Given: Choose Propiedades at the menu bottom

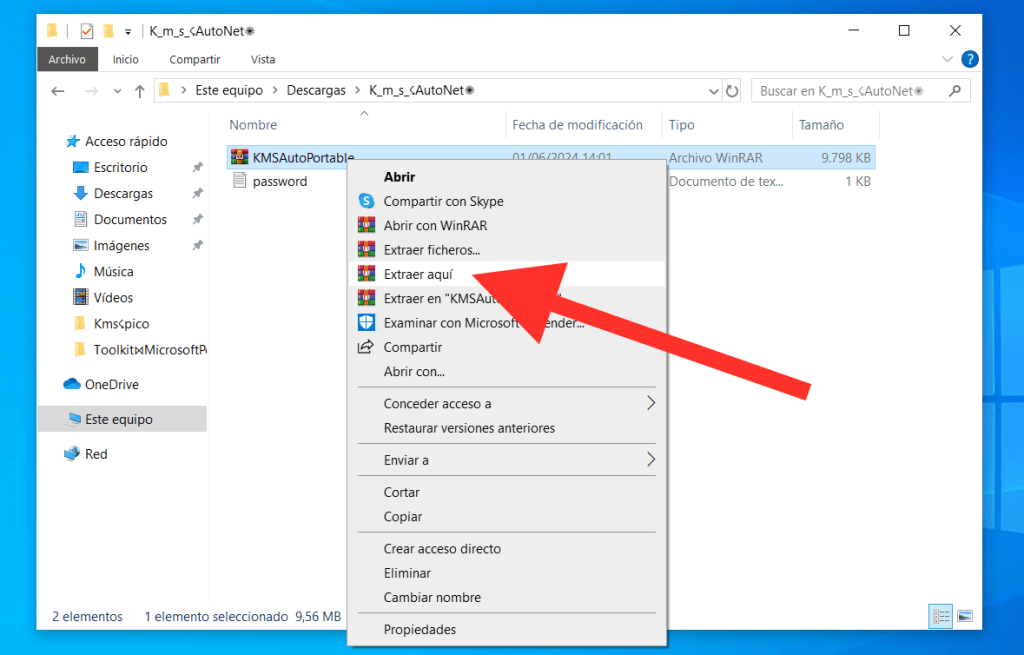Looking at the screenshot, I should [x=419, y=630].
